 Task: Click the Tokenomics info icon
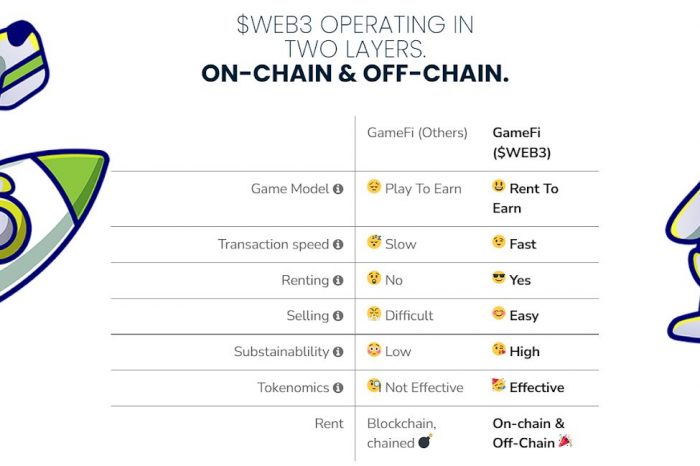pyautogui.click(x=338, y=387)
